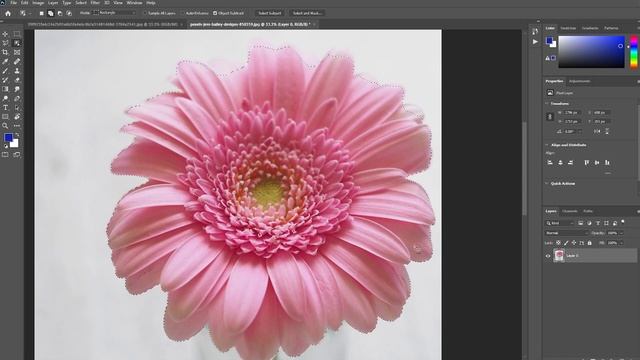Switch to the Adjustments tab

580,81
